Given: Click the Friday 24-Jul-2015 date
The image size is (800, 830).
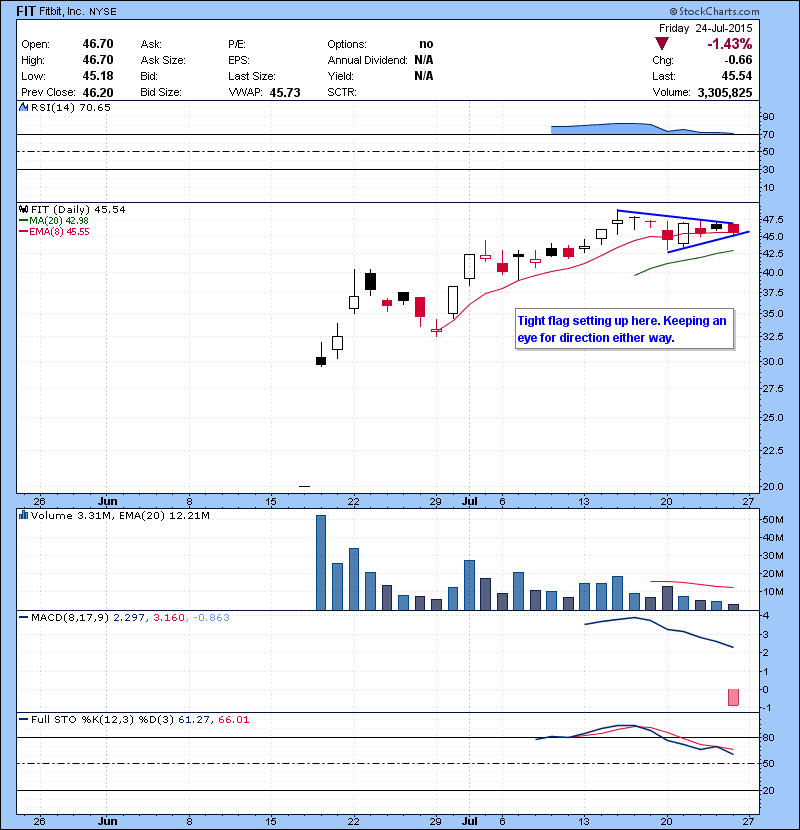Looking at the screenshot, I should [705, 28].
